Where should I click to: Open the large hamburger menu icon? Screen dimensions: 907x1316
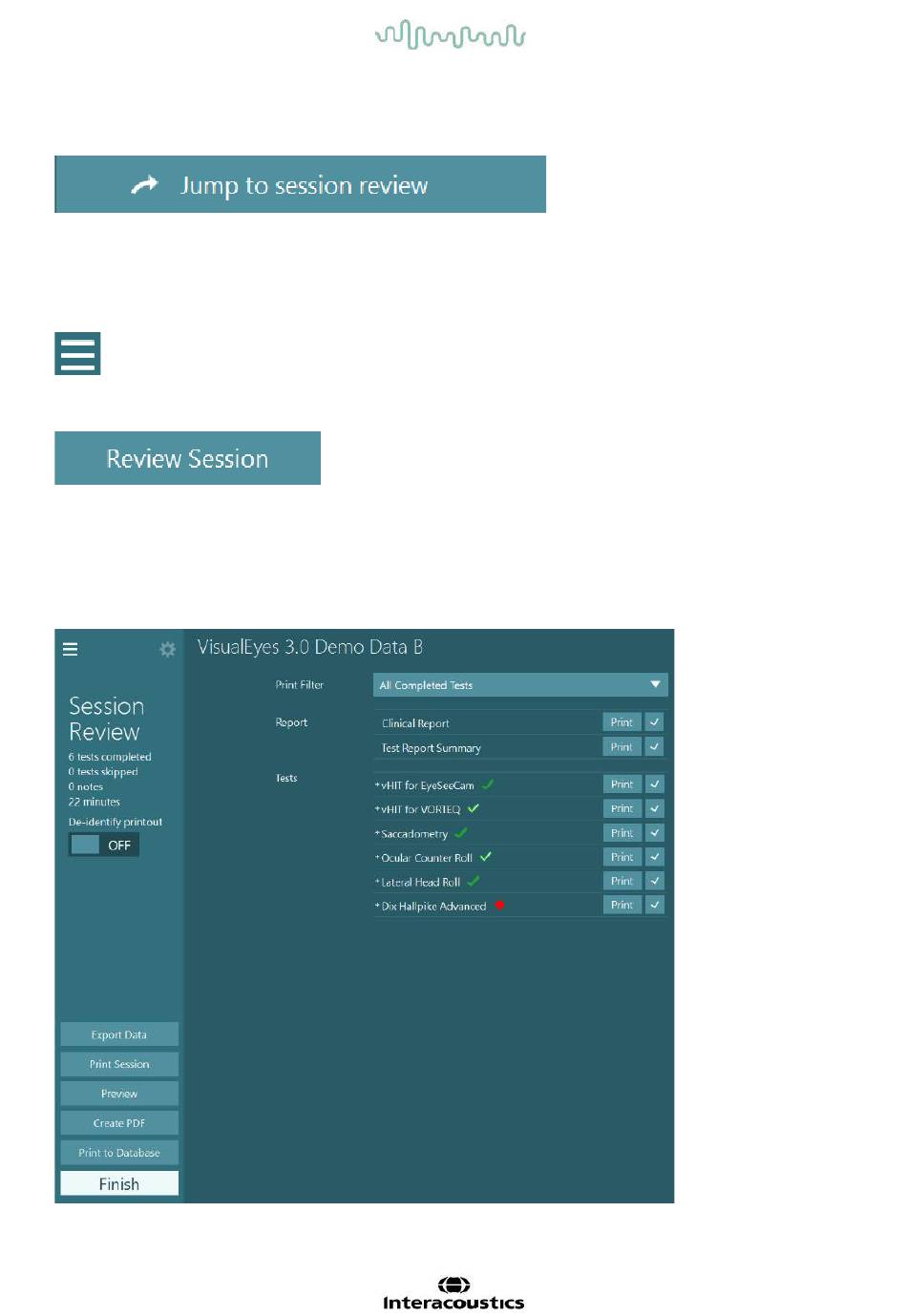tap(77, 354)
